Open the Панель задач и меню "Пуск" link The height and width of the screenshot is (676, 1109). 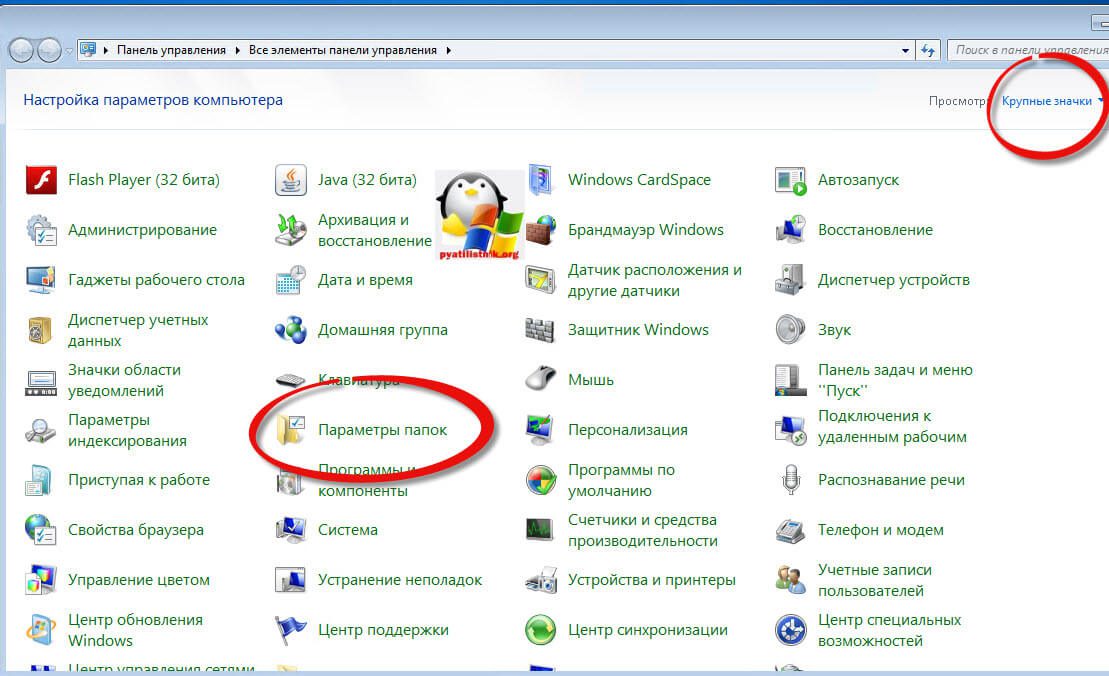[895, 380]
